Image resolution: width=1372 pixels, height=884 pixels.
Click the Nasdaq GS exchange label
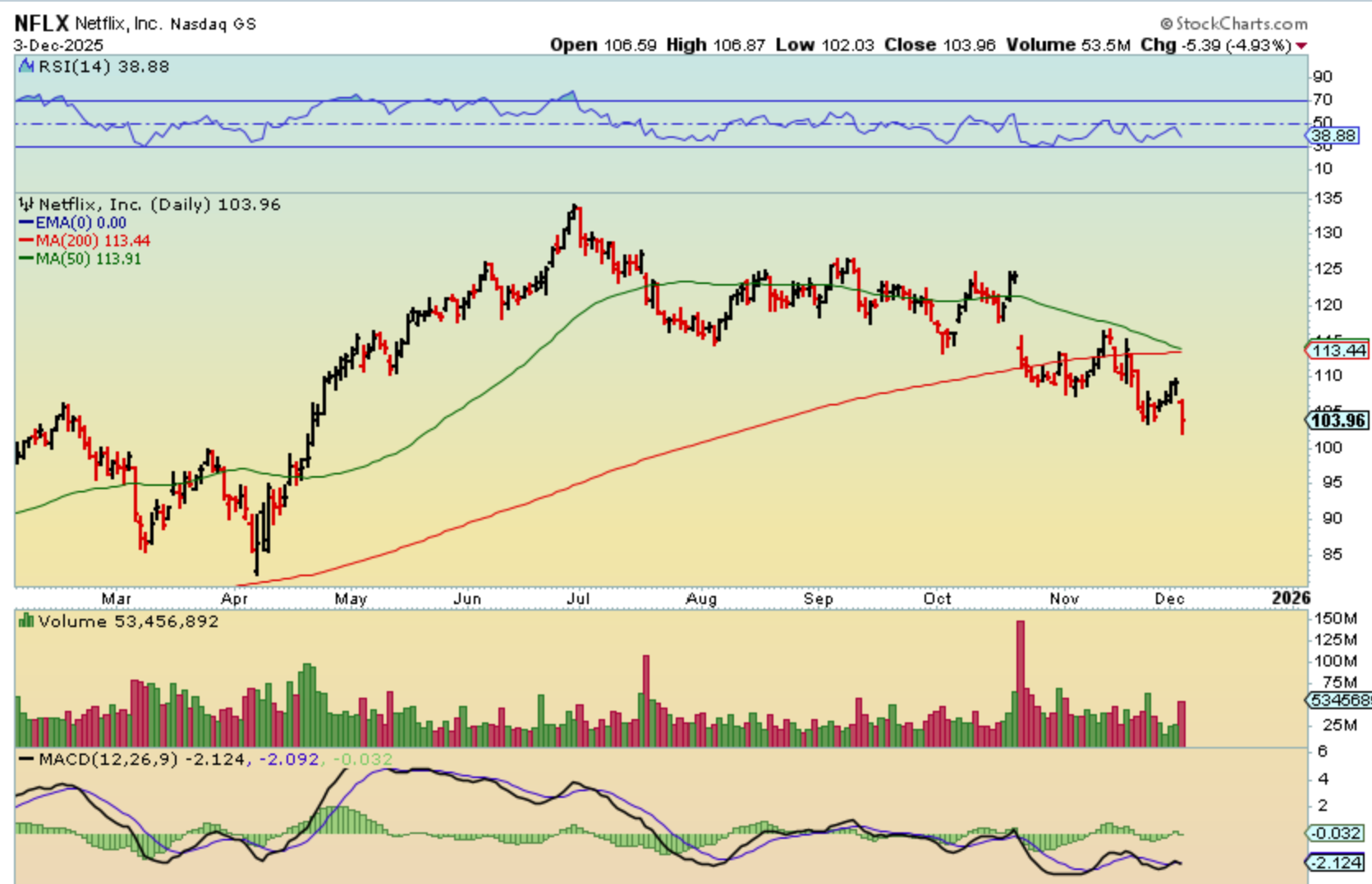(x=213, y=25)
